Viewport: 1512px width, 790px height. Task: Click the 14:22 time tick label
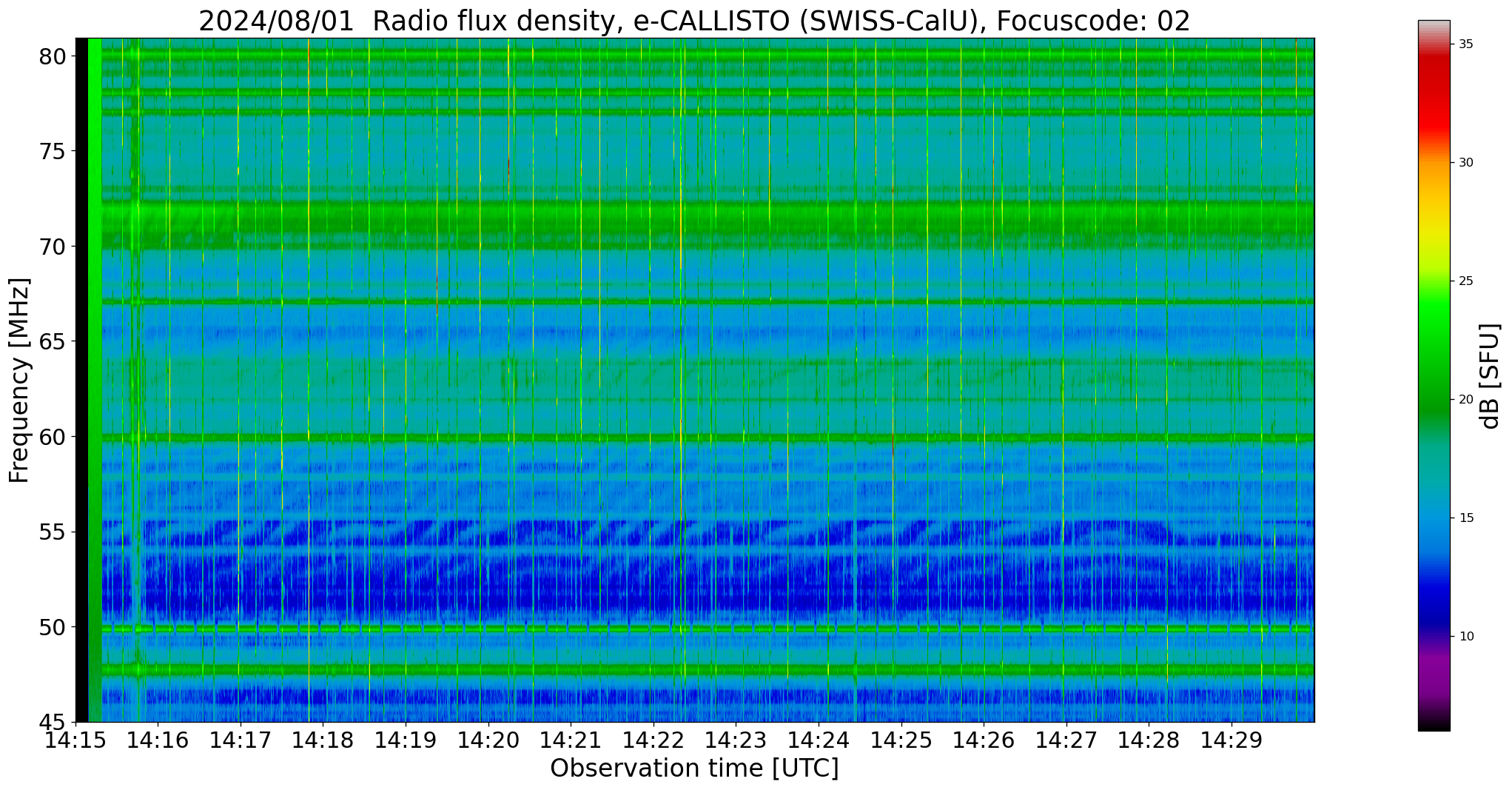click(x=653, y=740)
